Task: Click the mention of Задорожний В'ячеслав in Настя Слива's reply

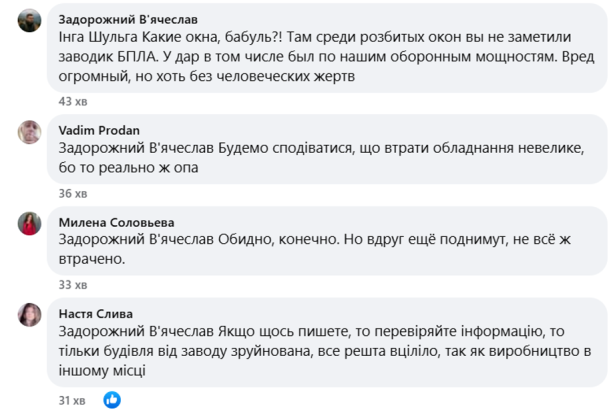Action: [x=136, y=331]
